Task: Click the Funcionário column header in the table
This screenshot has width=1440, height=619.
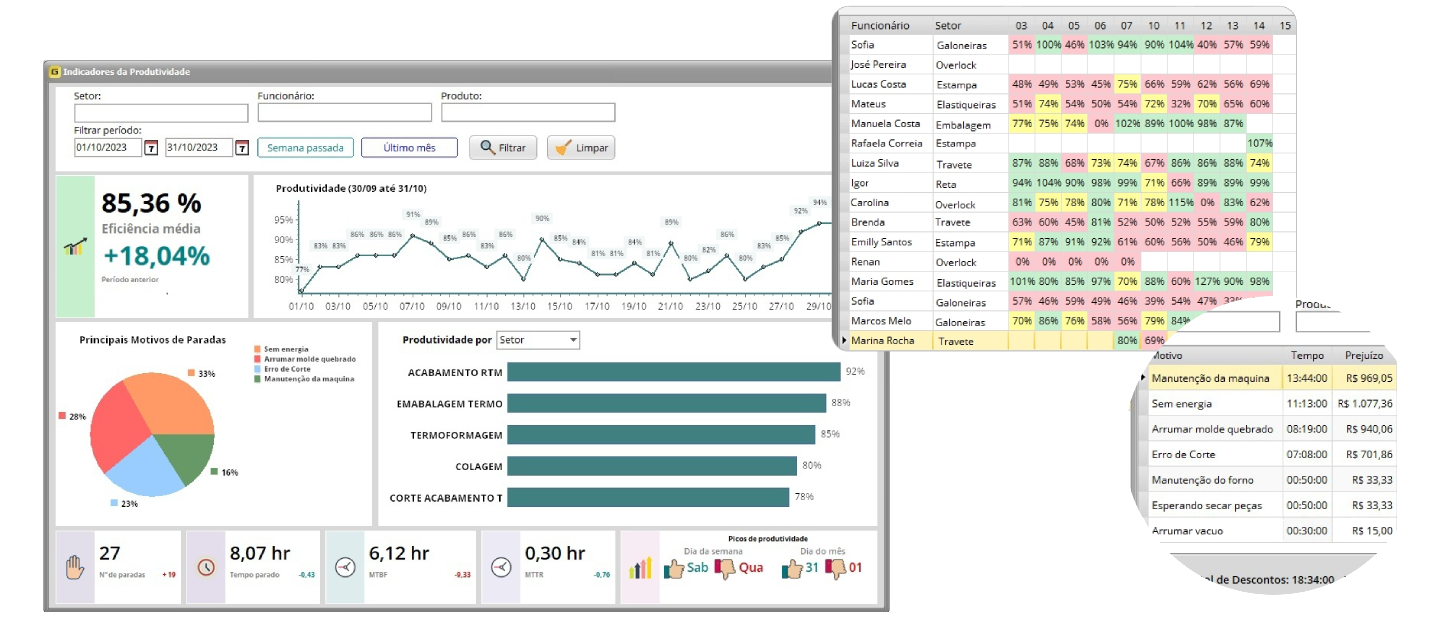Action: click(880, 25)
